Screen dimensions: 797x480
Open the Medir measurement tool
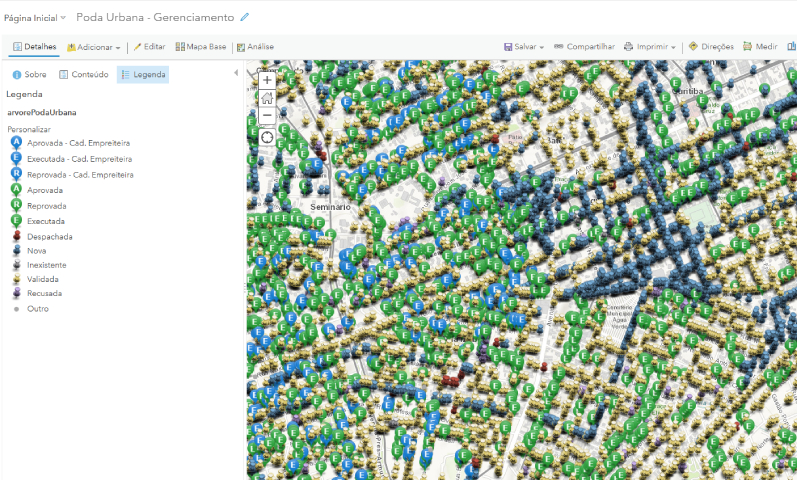(760, 47)
